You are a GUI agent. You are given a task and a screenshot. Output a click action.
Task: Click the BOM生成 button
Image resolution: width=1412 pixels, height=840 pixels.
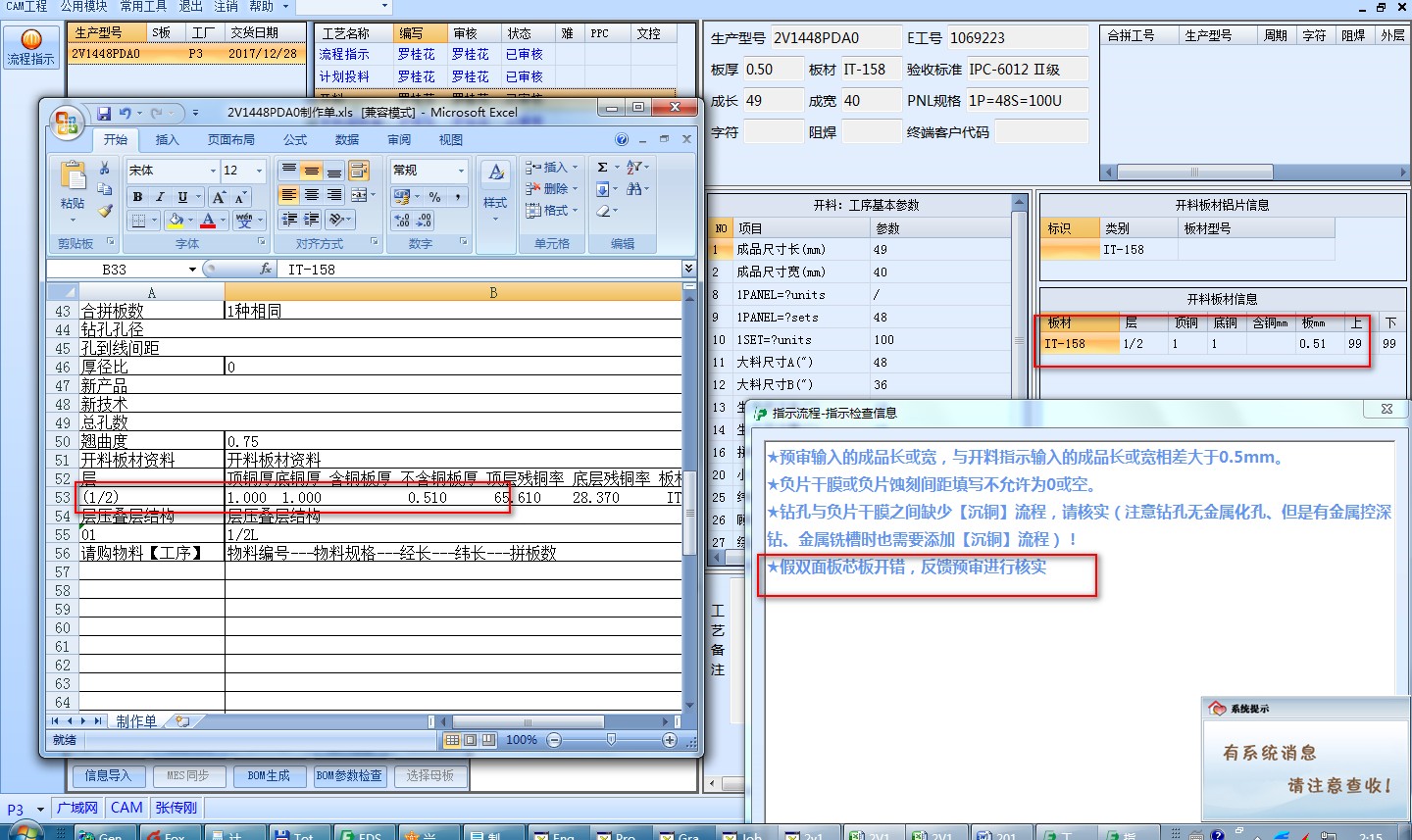coord(269,776)
